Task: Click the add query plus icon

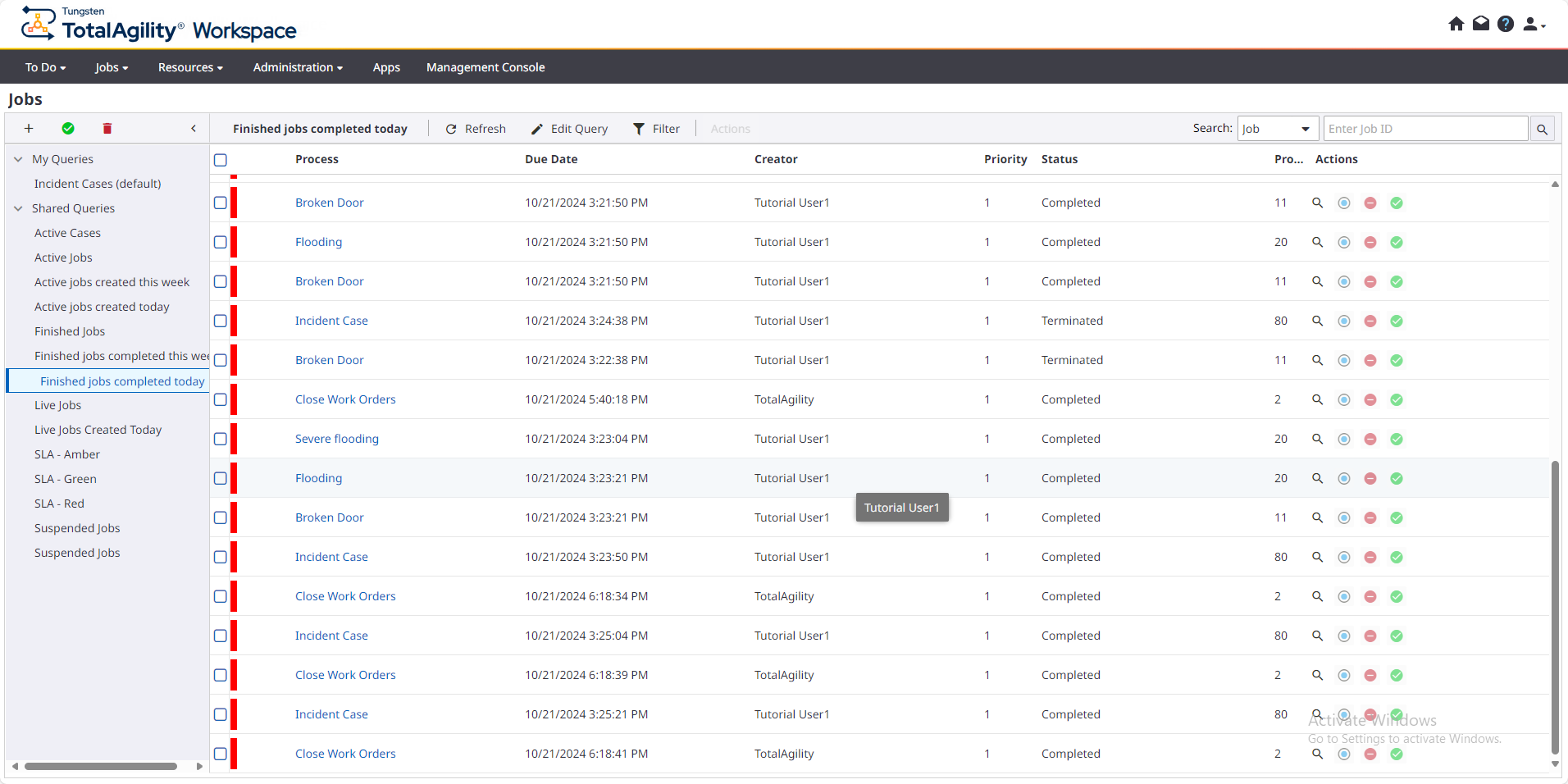Action: coord(29,129)
